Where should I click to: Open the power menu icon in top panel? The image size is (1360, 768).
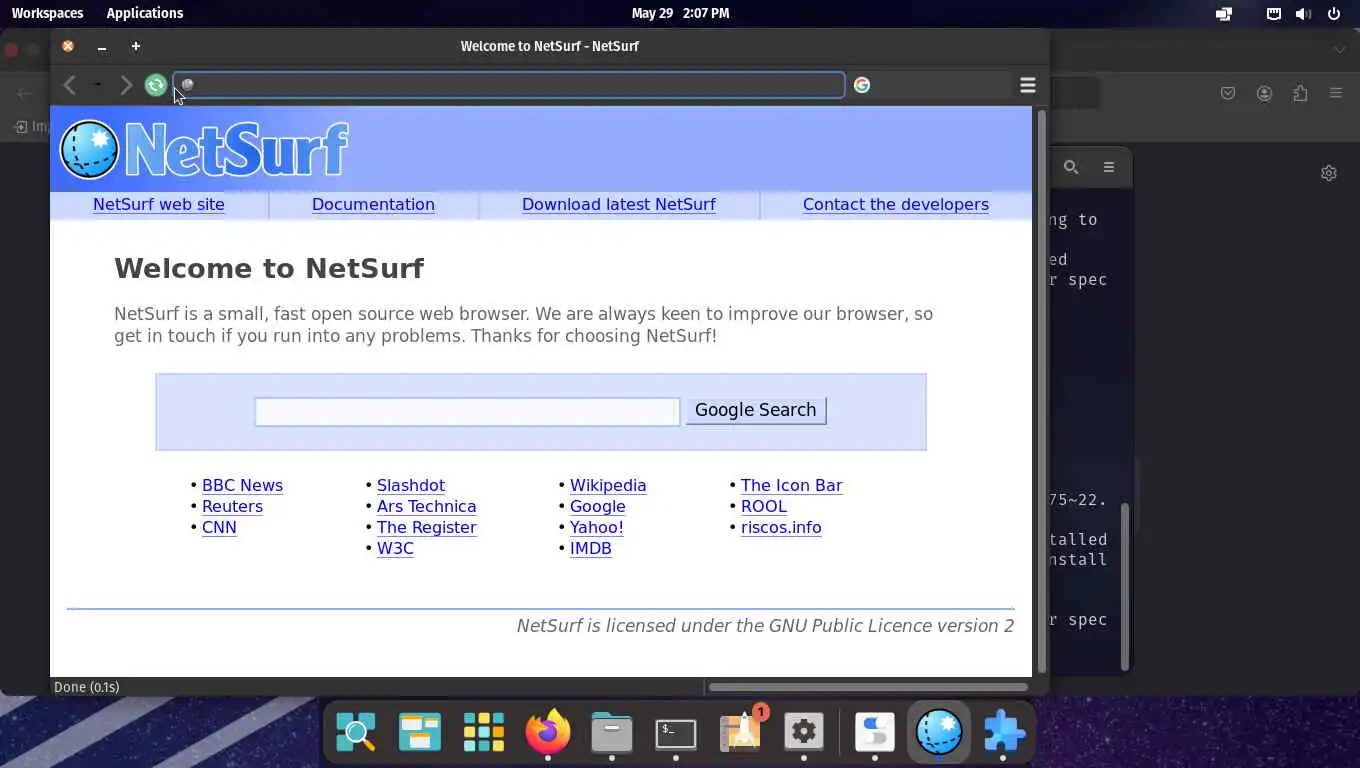point(1334,14)
